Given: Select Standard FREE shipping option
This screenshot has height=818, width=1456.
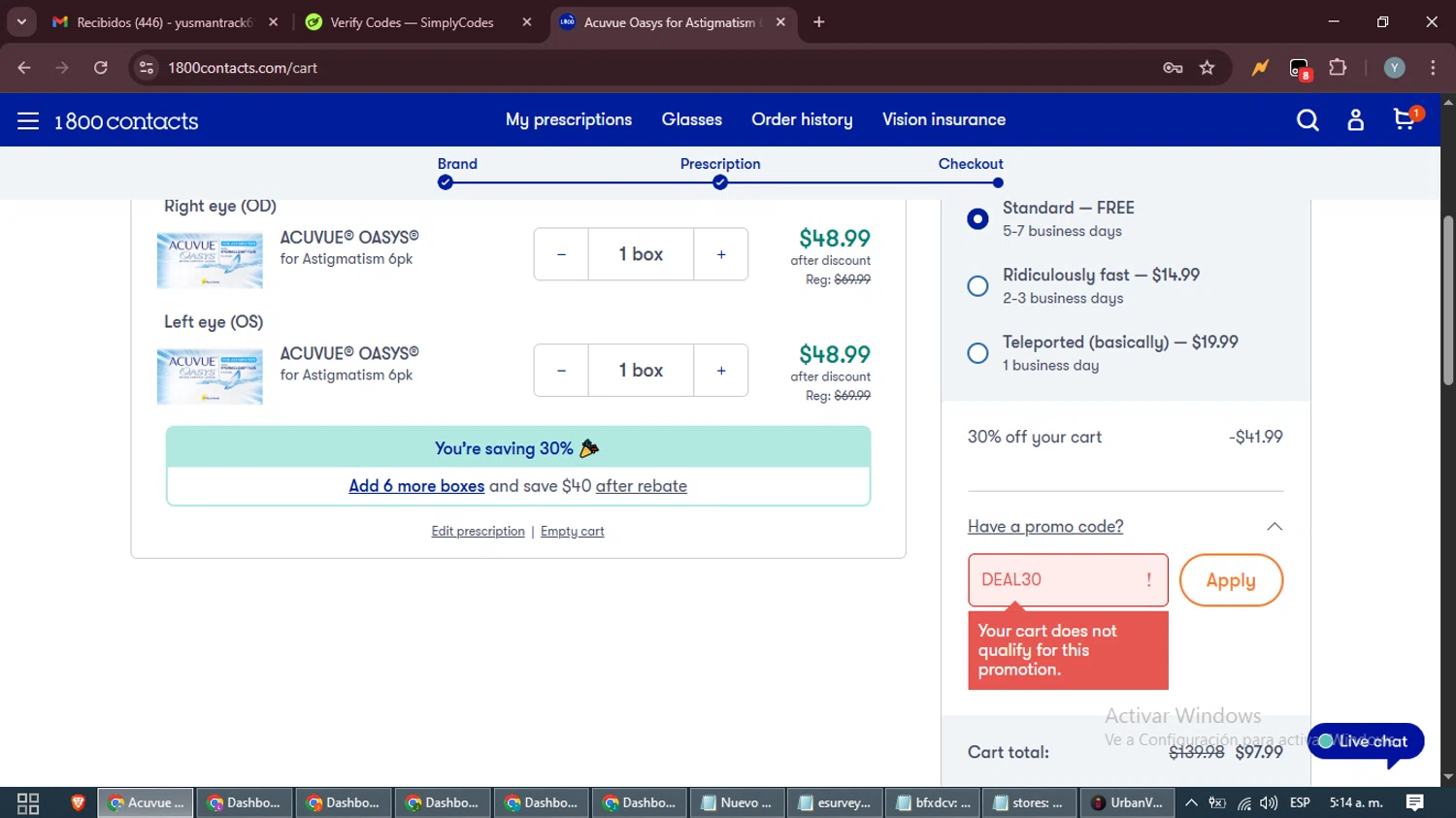Looking at the screenshot, I should (977, 218).
